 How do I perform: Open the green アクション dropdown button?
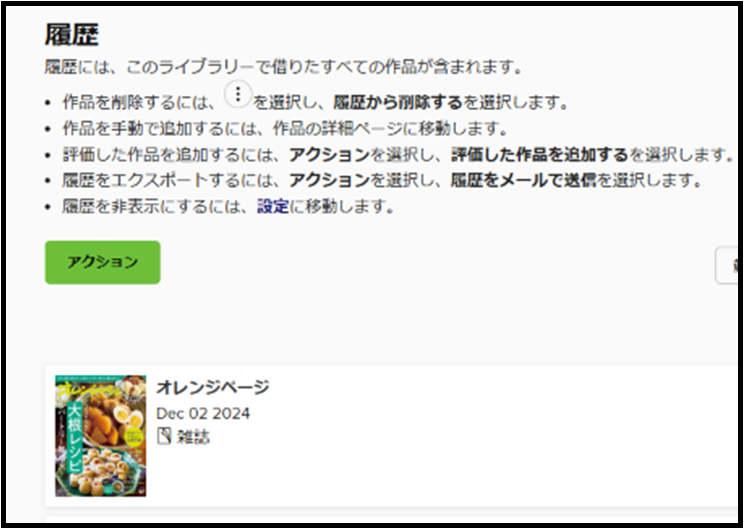click(103, 262)
